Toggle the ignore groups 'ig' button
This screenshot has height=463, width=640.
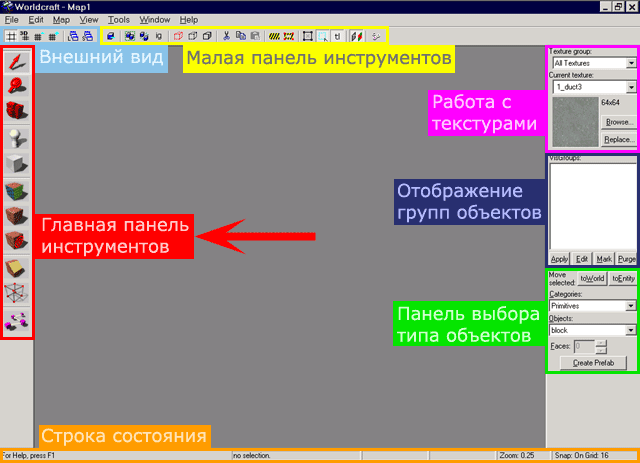158,36
